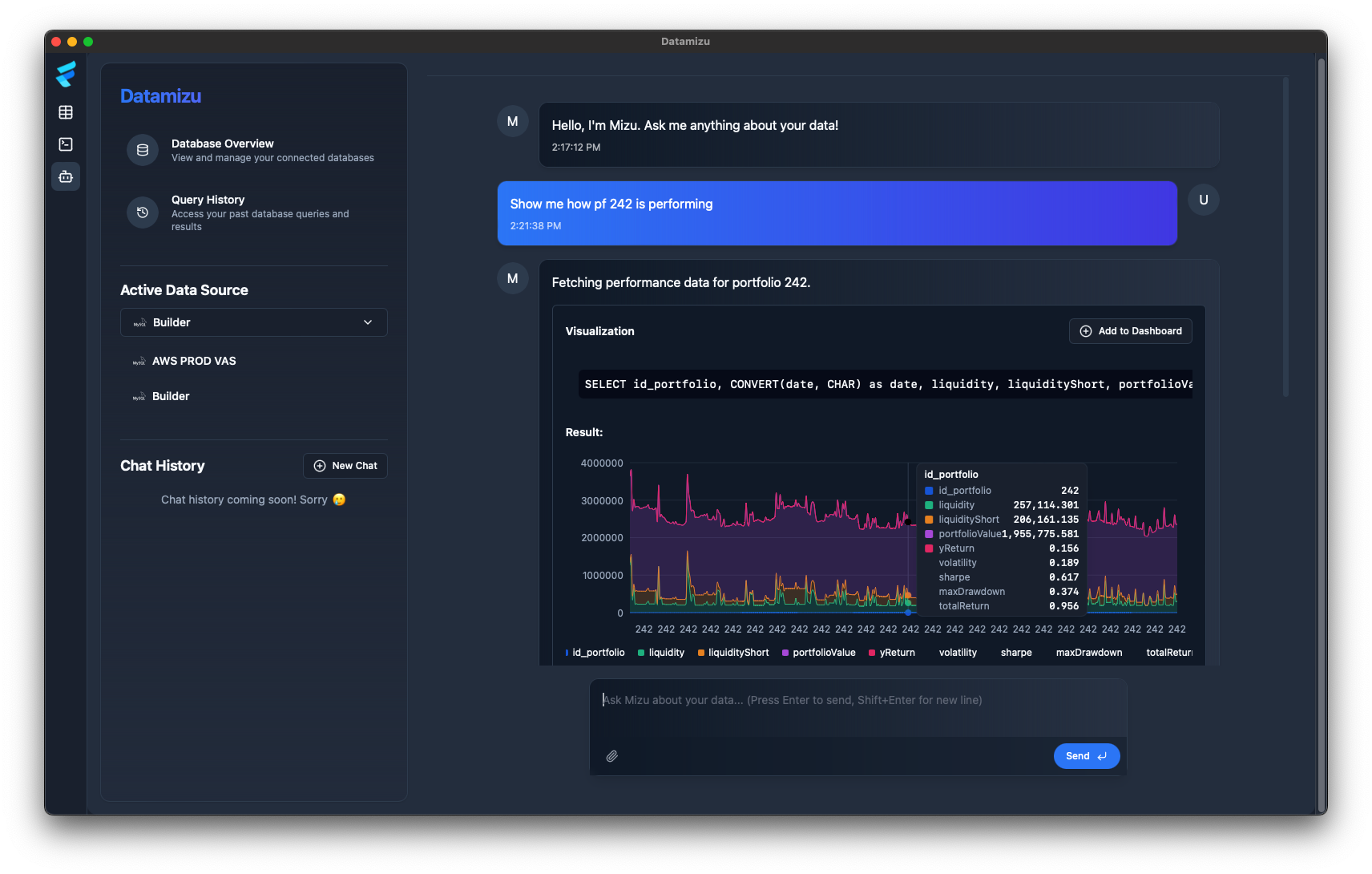Click the chat panel vertical scrollbar

[x=1285, y=237]
